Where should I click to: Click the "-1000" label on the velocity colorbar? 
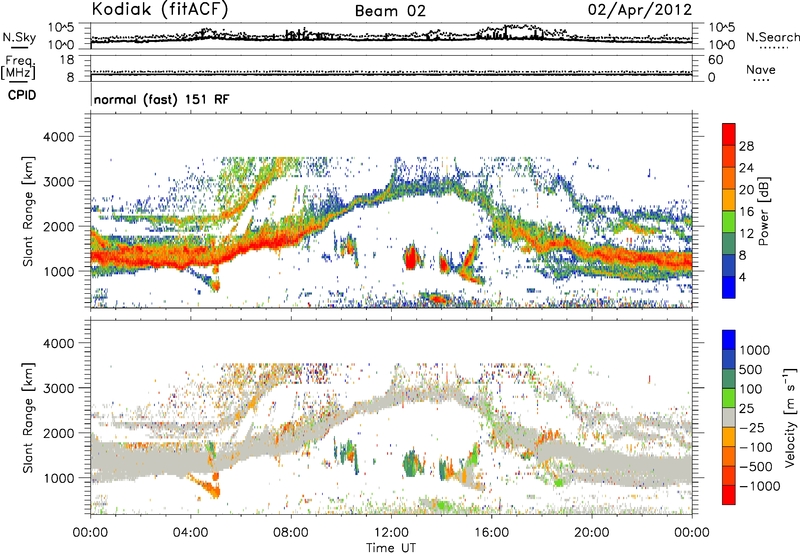[x=760, y=486]
